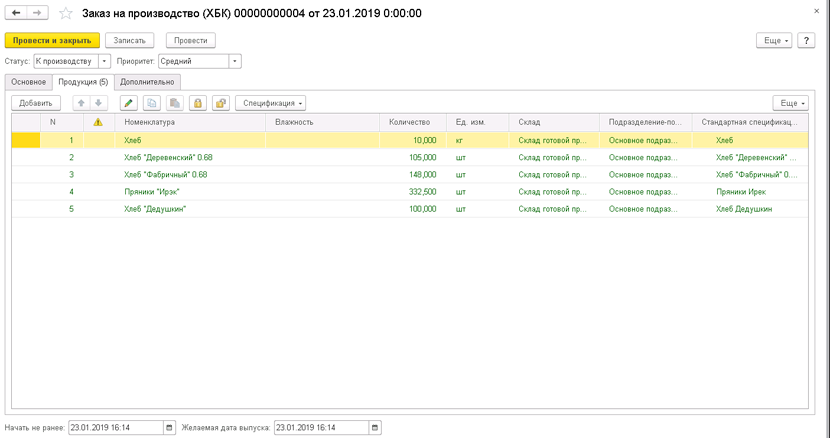The height and width of the screenshot is (438, 830).
Task: Select the Пряники "Ирэк" row
Action: click(410, 192)
